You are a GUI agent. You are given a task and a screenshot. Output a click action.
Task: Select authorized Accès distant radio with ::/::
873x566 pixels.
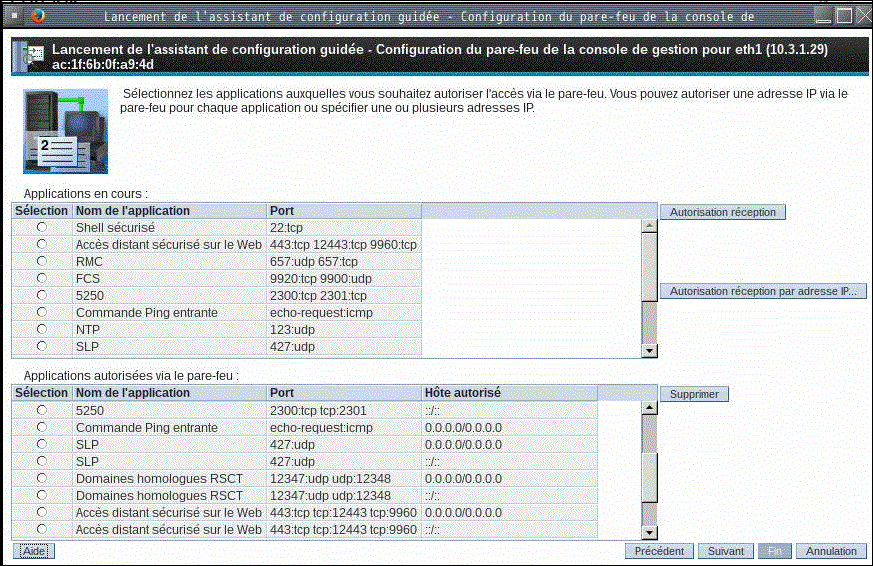42,529
